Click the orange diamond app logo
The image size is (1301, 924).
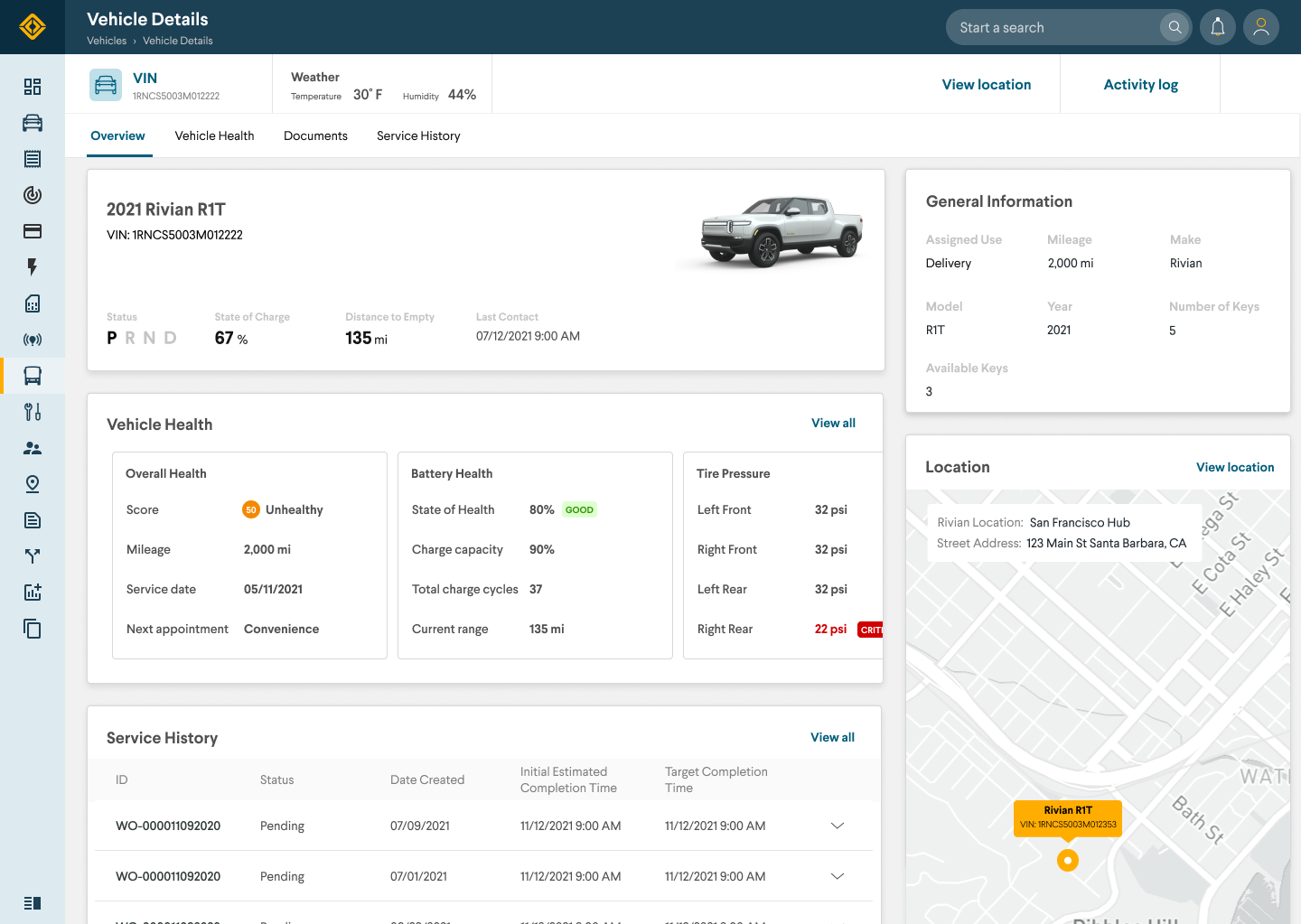[33, 27]
